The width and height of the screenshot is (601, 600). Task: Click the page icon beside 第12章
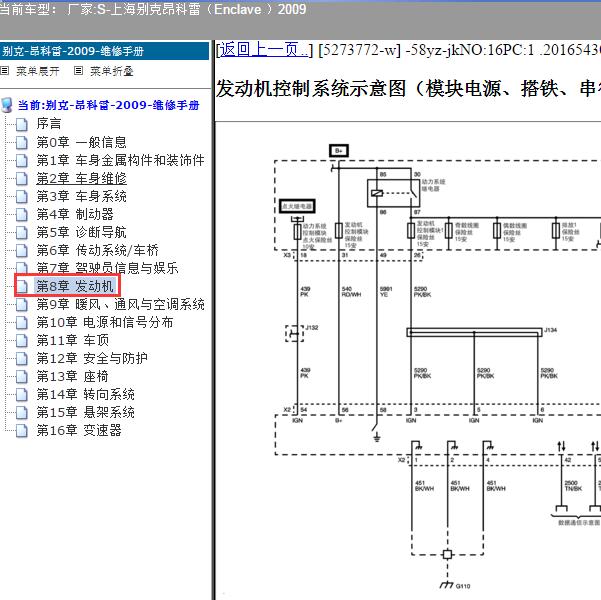[22, 358]
